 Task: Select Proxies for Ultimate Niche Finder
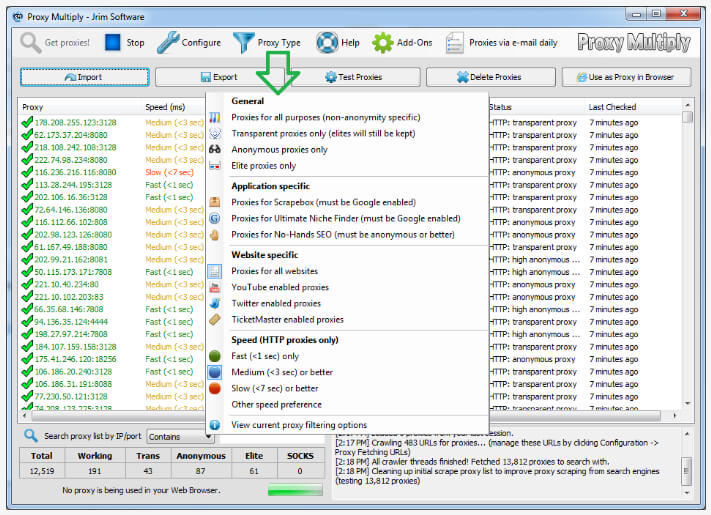[x=346, y=219]
